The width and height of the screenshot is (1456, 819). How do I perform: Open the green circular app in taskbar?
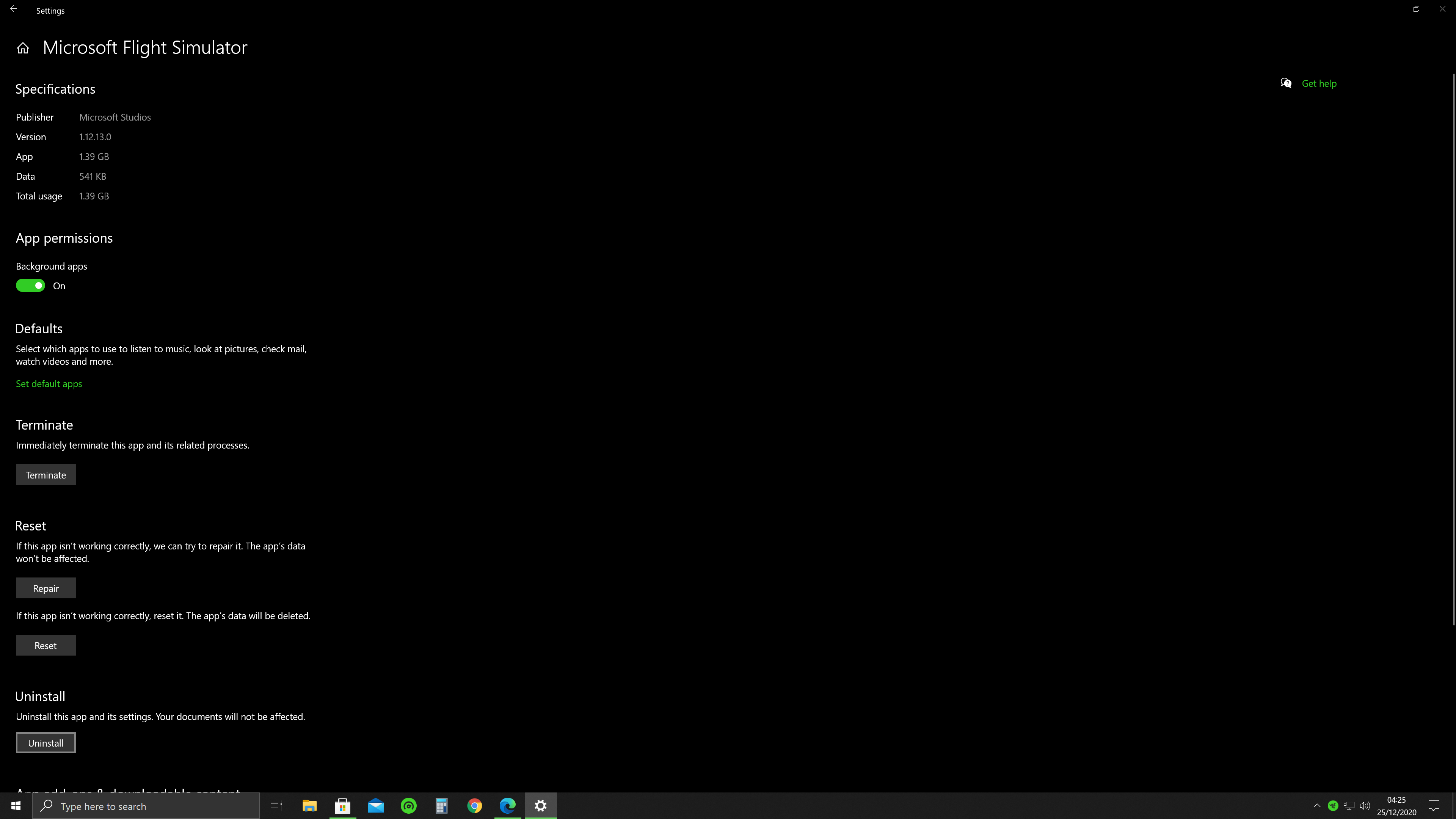409,805
